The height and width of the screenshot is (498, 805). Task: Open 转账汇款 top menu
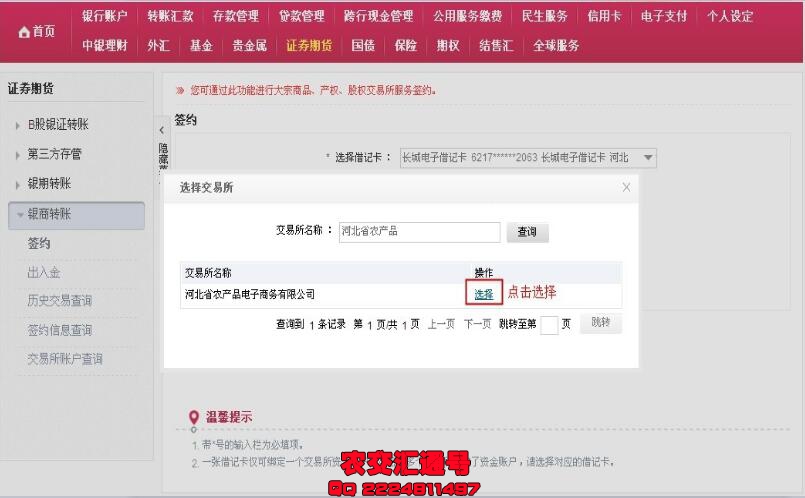coord(170,16)
